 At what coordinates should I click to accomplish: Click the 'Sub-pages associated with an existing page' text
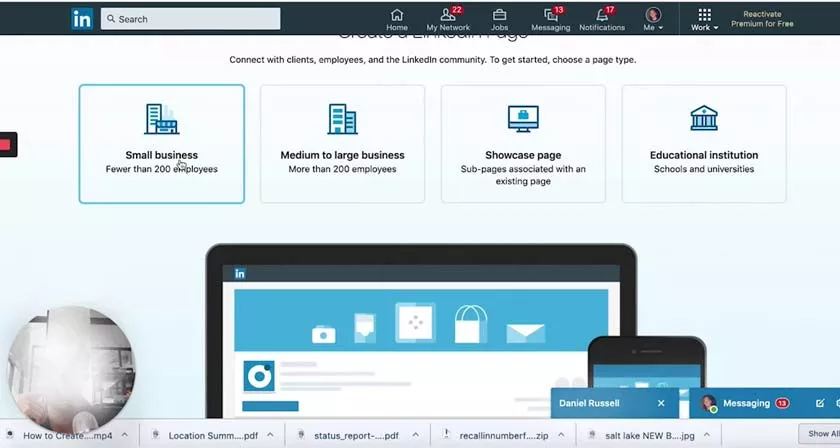pos(523,175)
